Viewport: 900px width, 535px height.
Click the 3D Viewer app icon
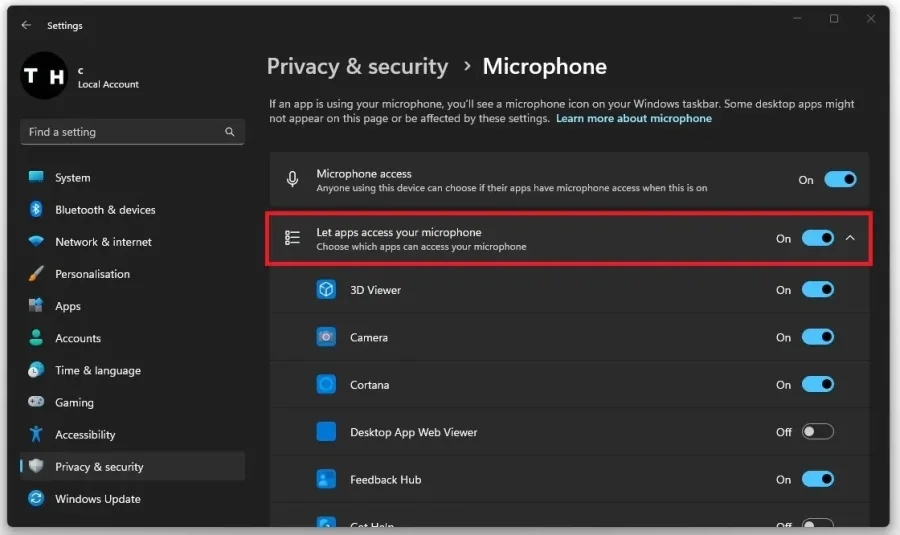pos(326,289)
